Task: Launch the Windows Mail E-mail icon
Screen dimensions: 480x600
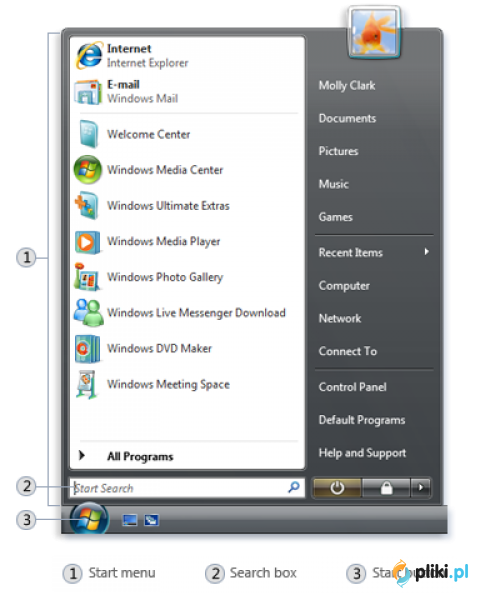Action: pyautogui.click(x=88, y=92)
